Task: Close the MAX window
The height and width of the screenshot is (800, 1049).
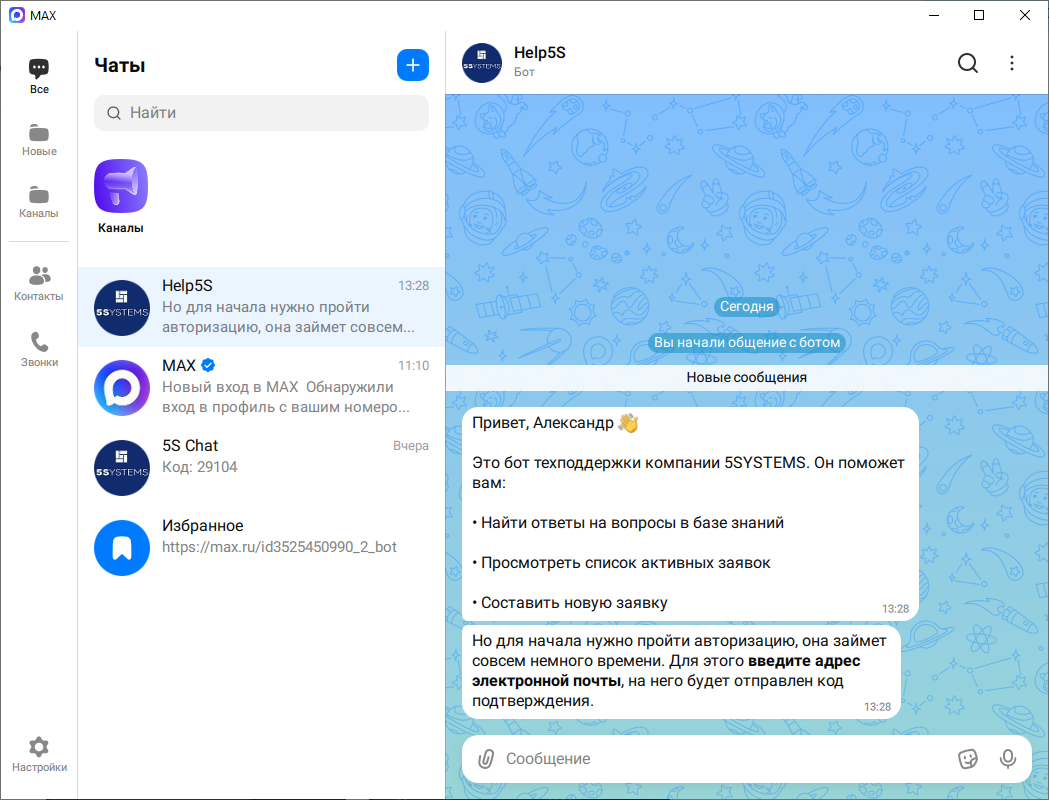Action: (1024, 15)
